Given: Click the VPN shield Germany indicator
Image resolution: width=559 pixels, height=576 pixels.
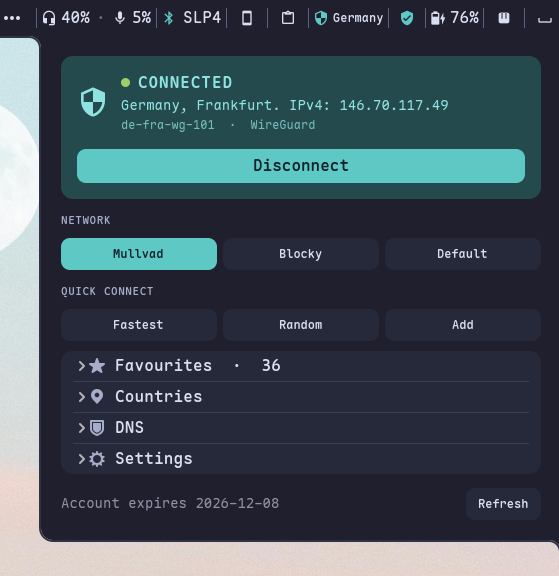Looking at the screenshot, I should point(349,18).
